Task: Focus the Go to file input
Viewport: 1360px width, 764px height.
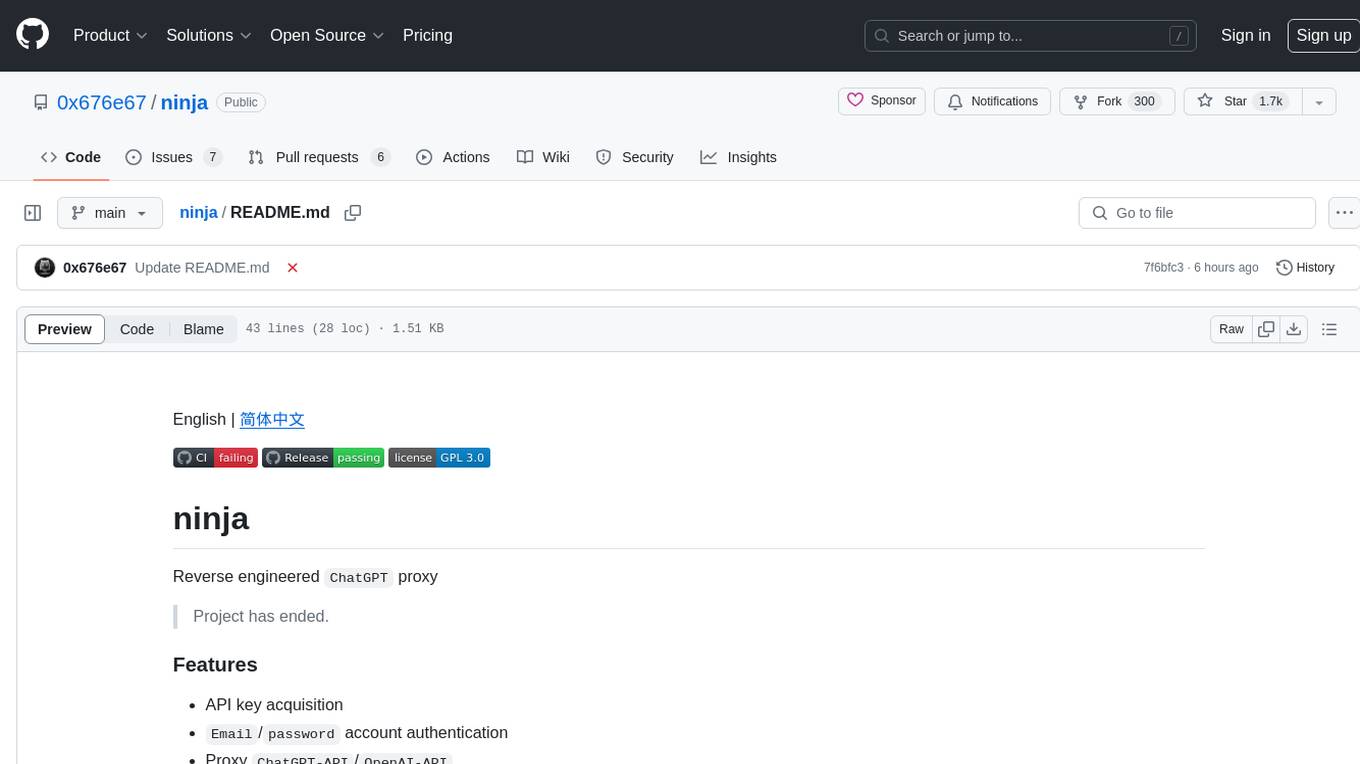Action: [x=1197, y=213]
